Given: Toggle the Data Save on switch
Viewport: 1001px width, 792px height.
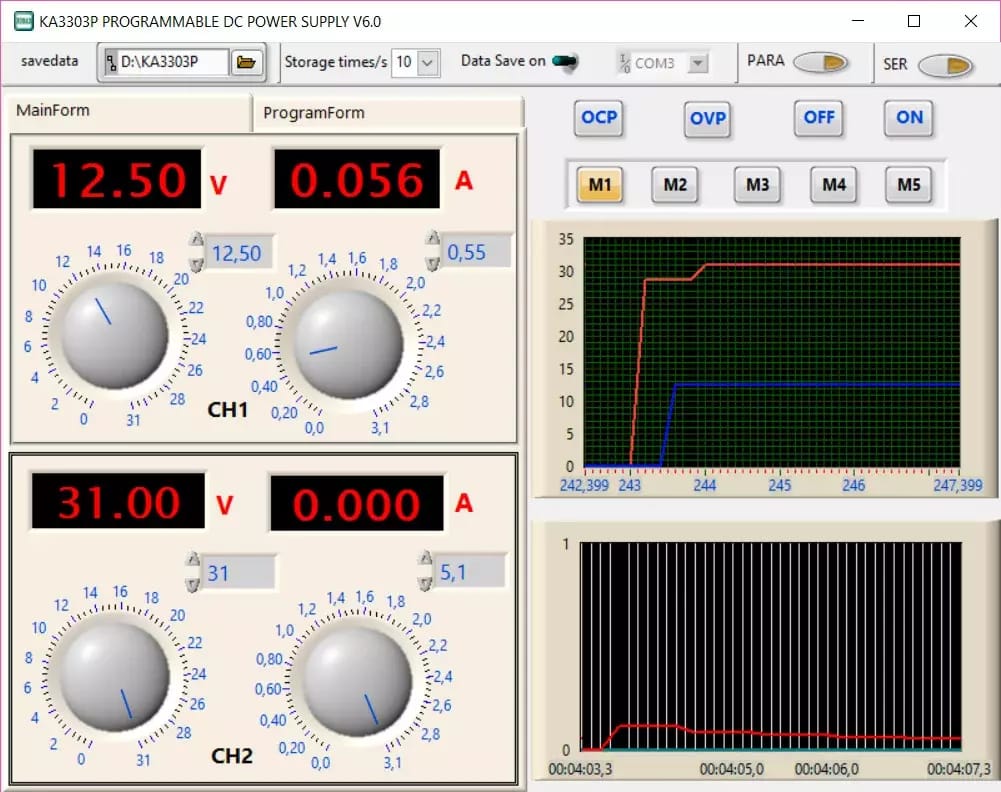Looking at the screenshot, I should [565, 61].
